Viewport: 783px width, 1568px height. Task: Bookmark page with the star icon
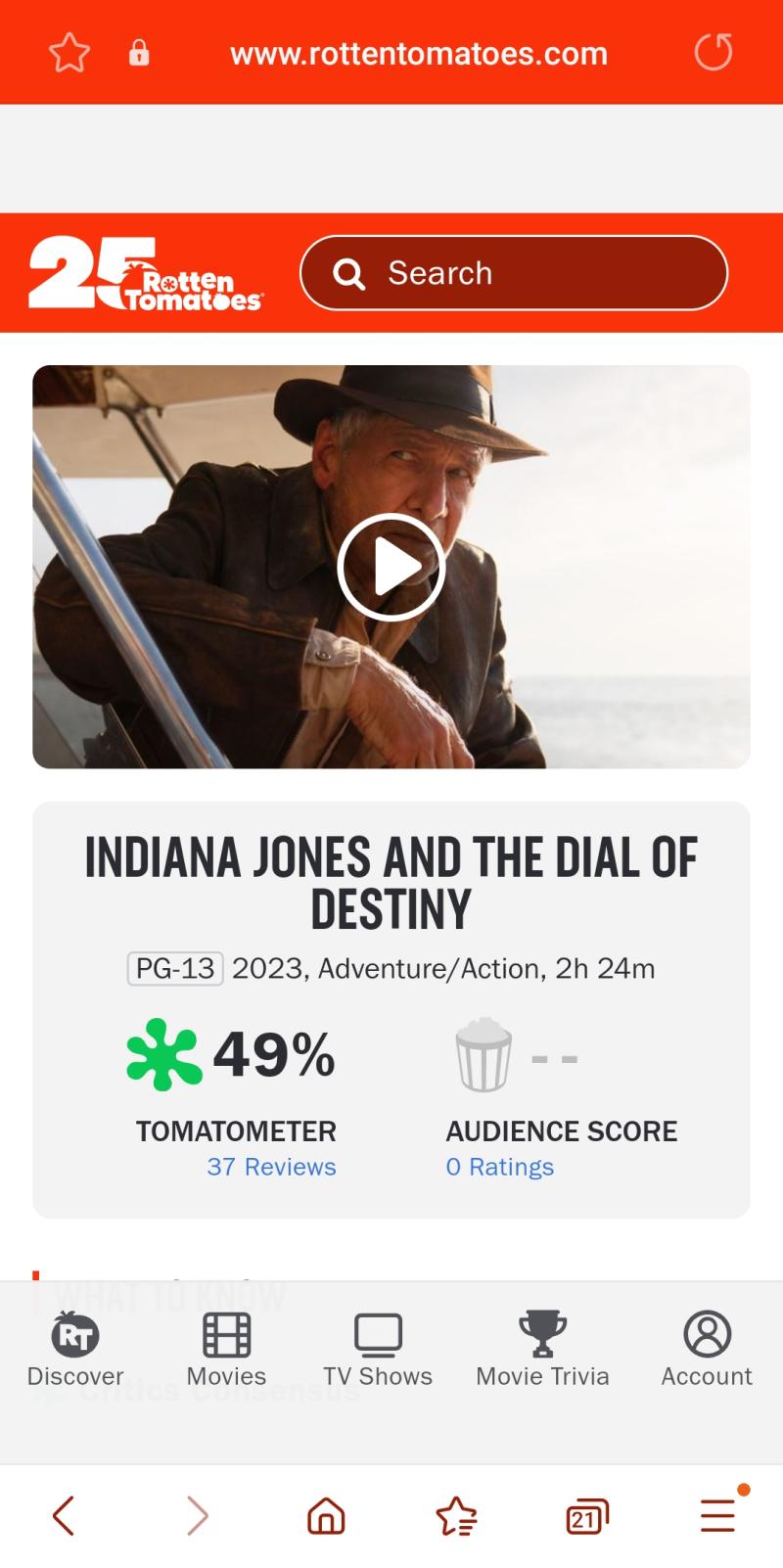(x=69, y=53)
